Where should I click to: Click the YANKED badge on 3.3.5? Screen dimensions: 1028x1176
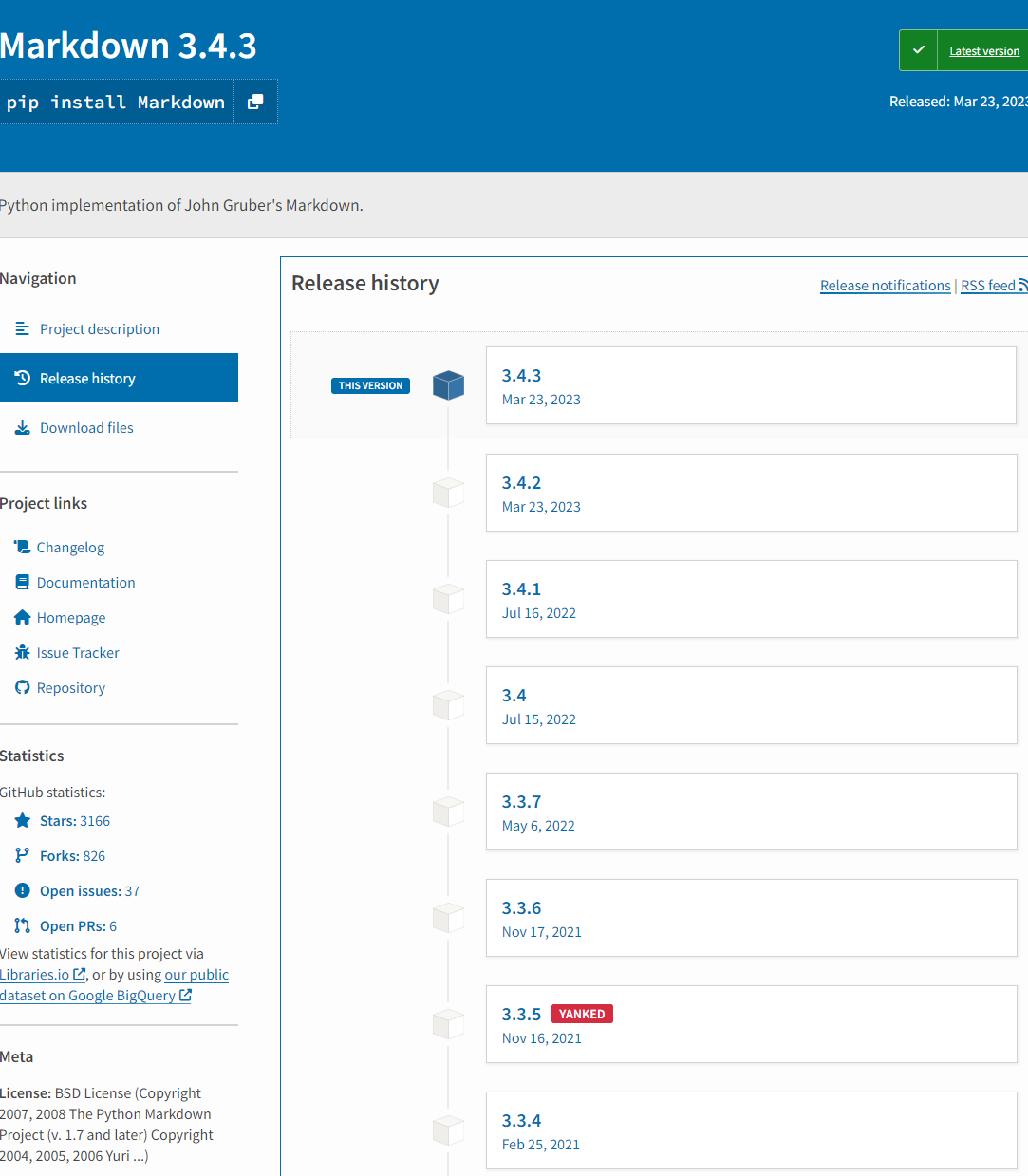[x=582, y=1014]
